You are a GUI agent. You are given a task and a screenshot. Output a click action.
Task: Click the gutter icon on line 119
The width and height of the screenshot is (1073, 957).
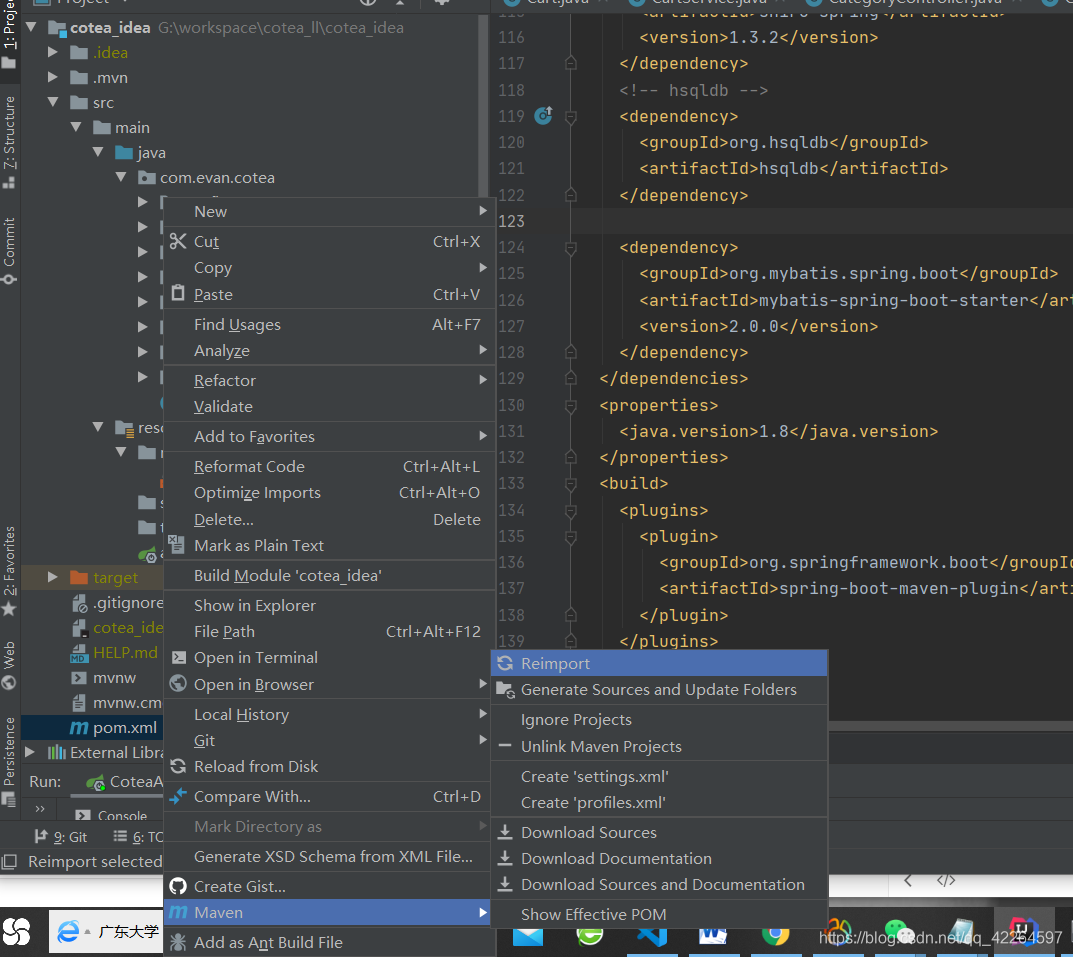543,116
